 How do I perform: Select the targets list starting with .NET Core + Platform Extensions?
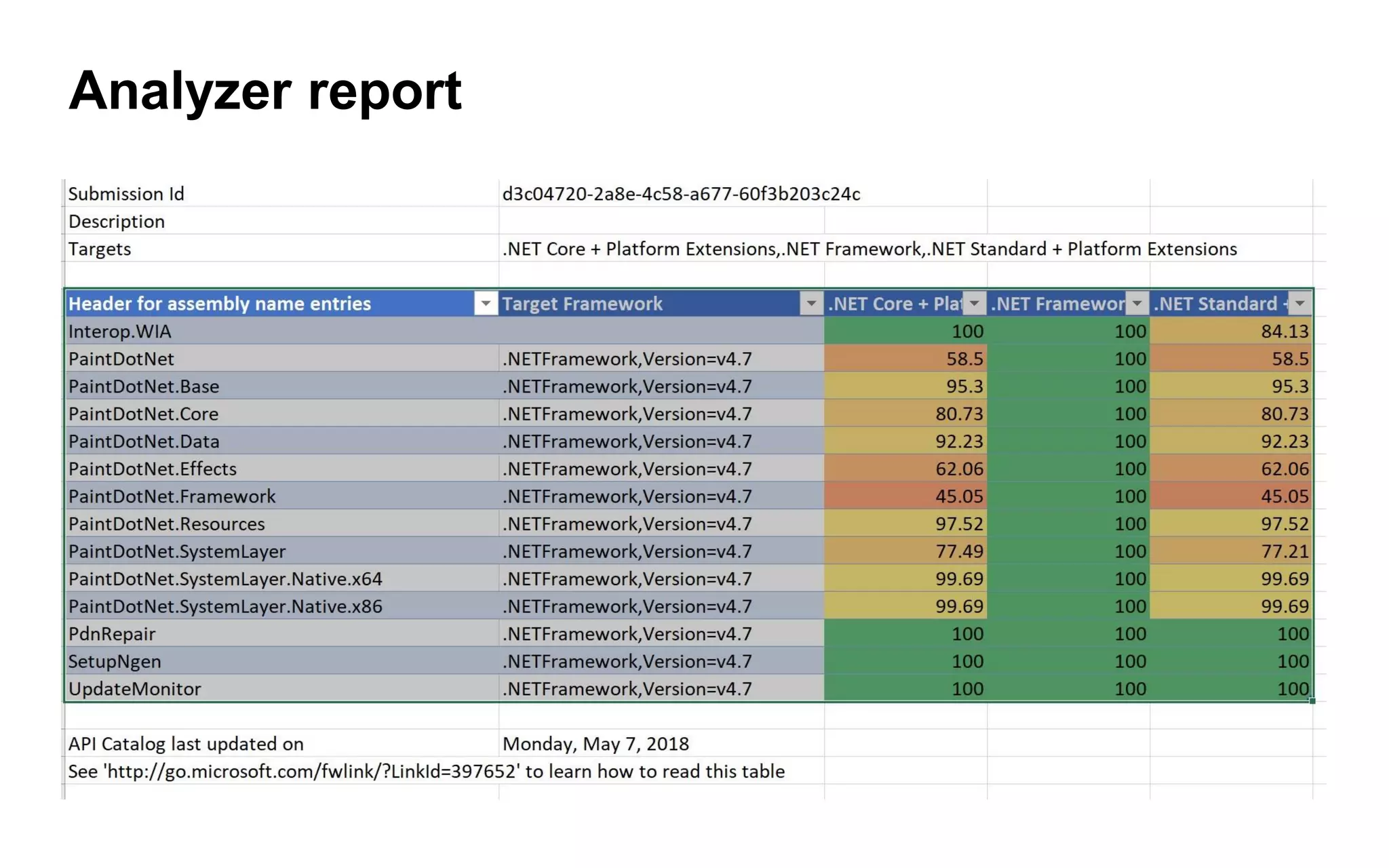tap(869, 249)
